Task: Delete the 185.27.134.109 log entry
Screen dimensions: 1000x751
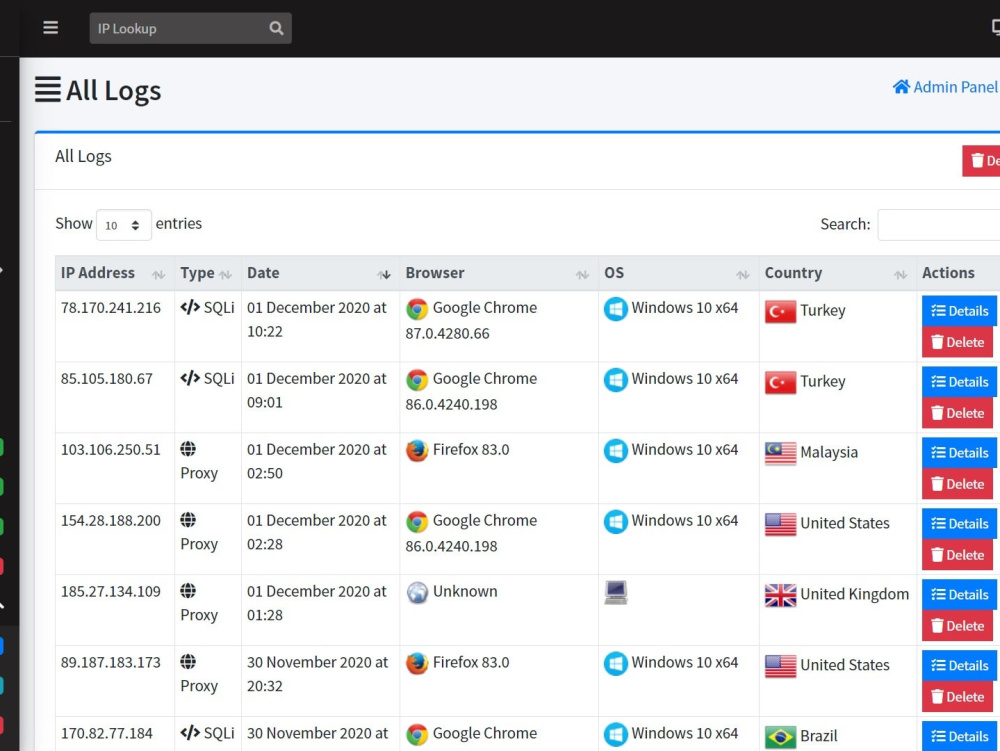Action: coord(957,625)
